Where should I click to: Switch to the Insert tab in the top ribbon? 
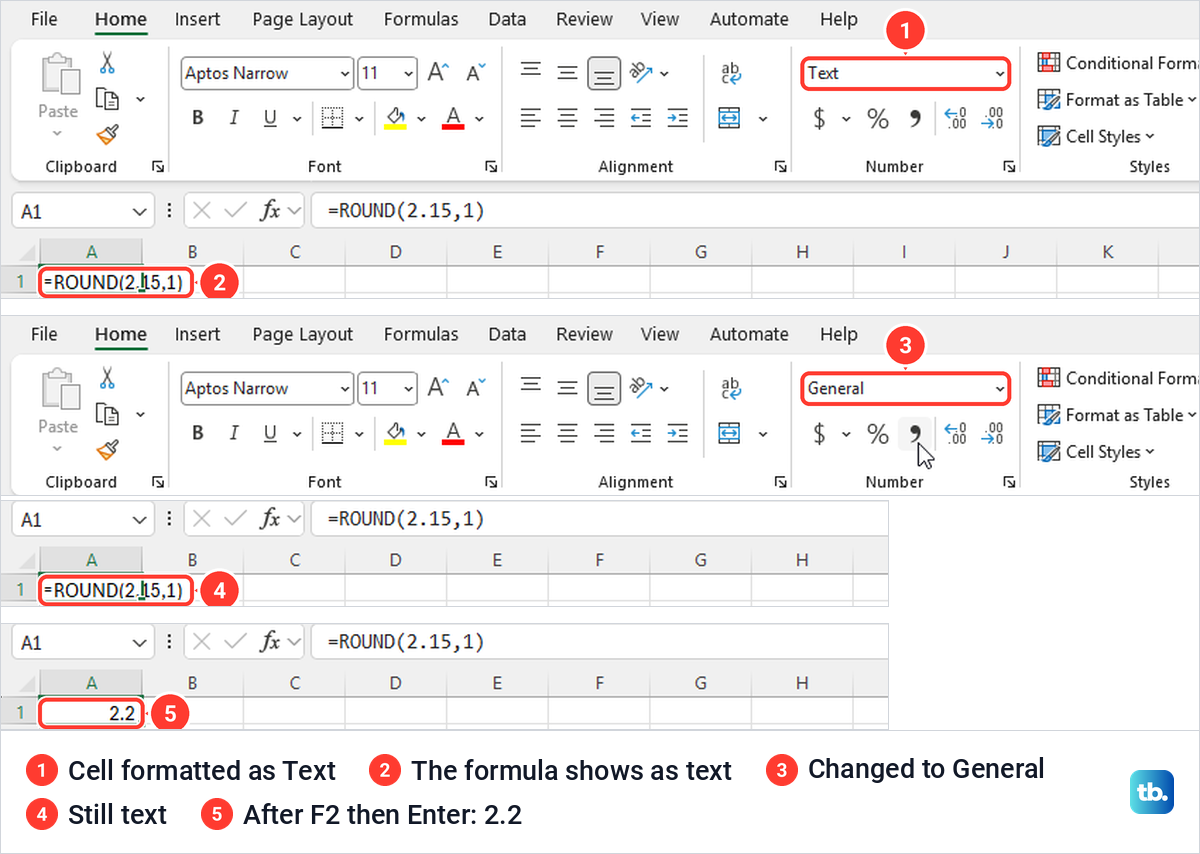(x=197, y=19)
